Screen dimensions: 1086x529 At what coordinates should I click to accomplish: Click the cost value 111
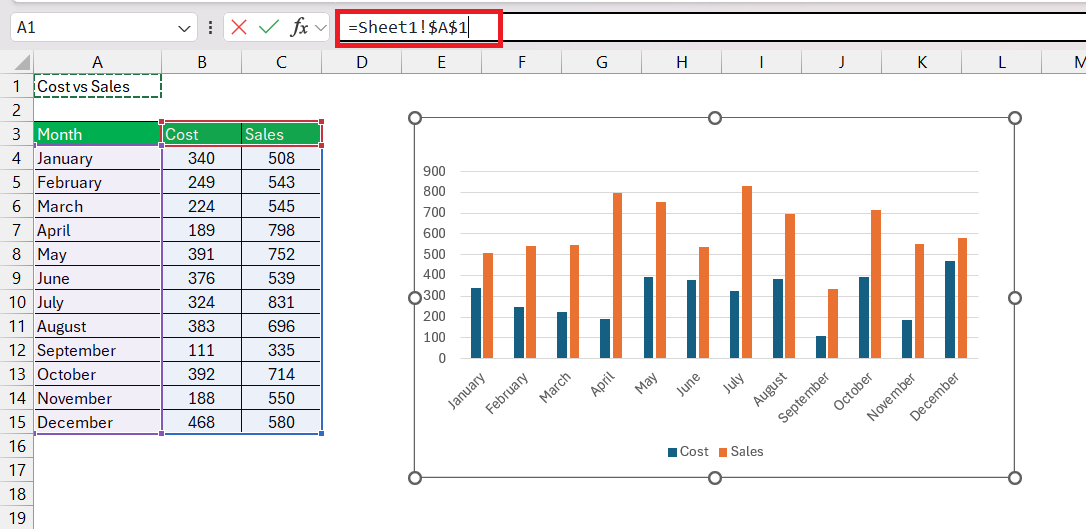[202, 350]
